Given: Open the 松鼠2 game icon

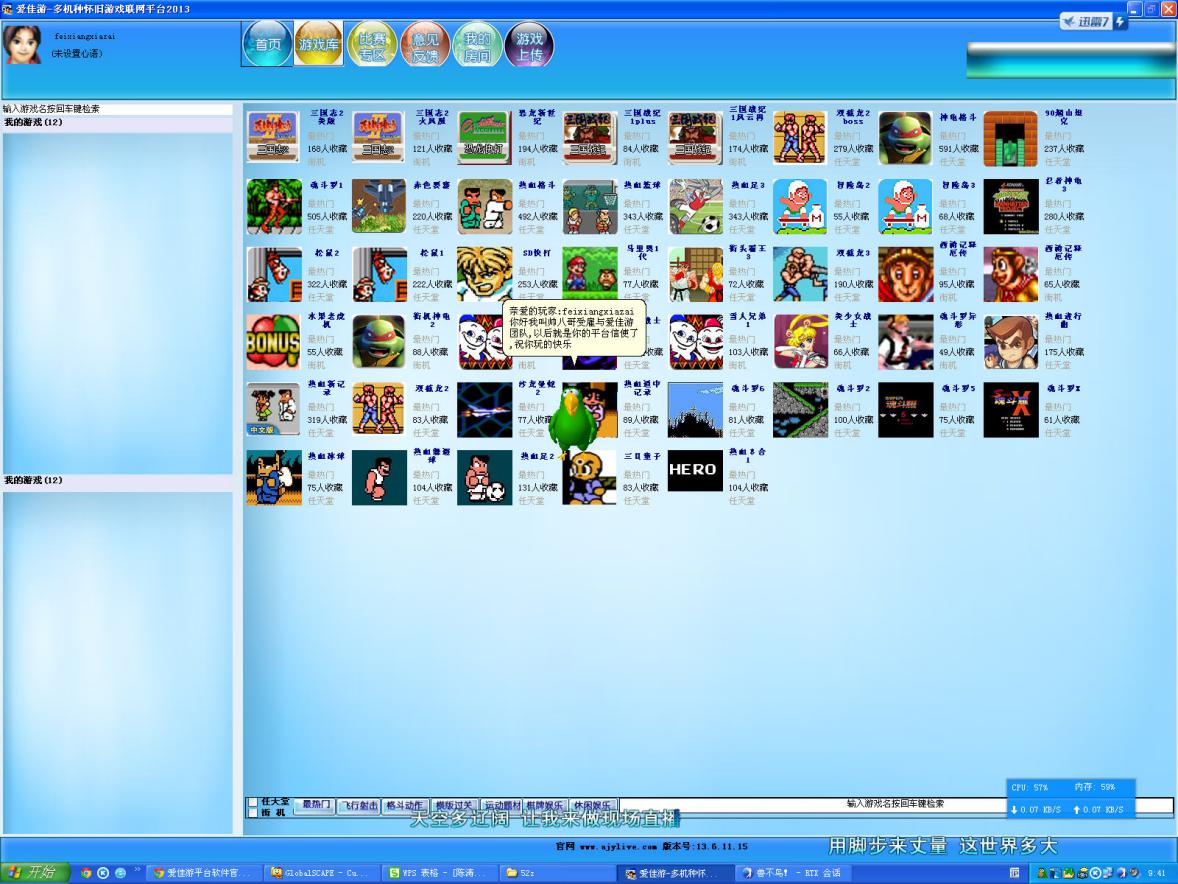Looking at the screenshot, I should coord(274,274).
